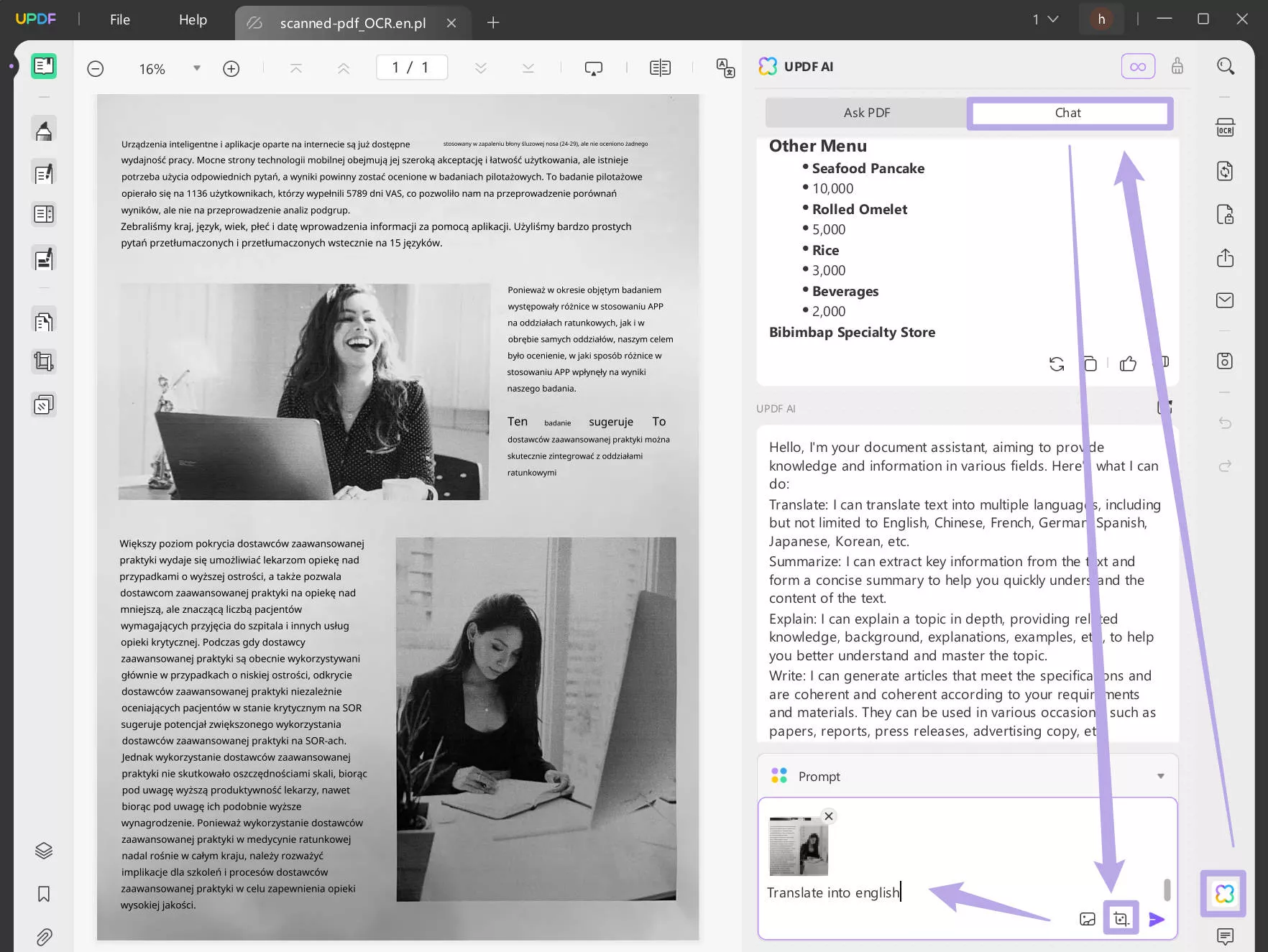Open the File menu

point(119,19)
